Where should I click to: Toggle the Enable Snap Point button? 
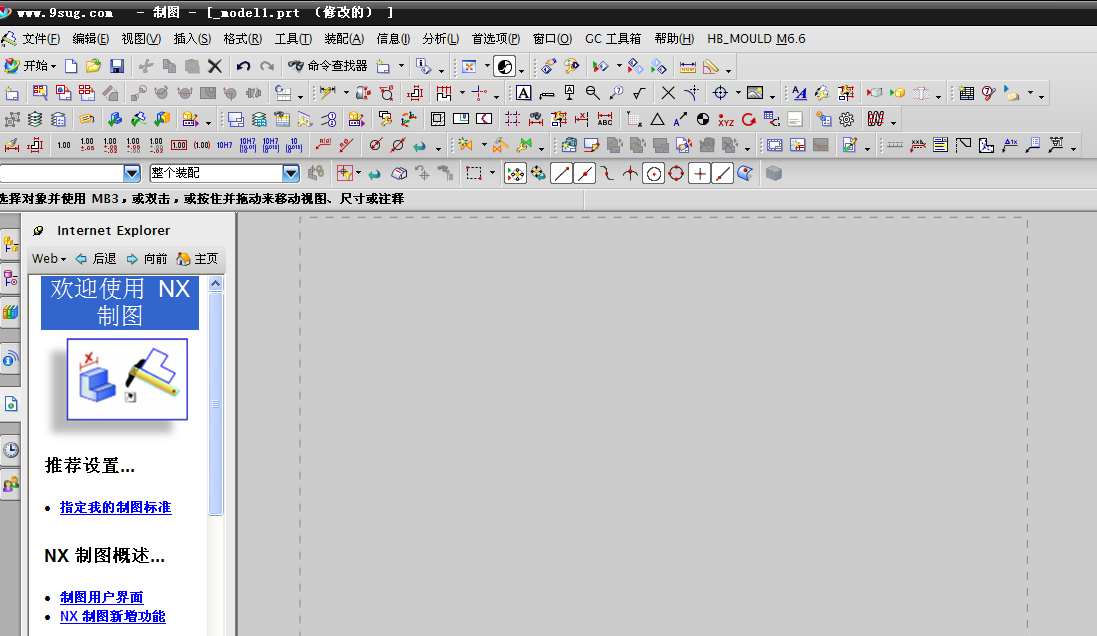coord(515,174)
